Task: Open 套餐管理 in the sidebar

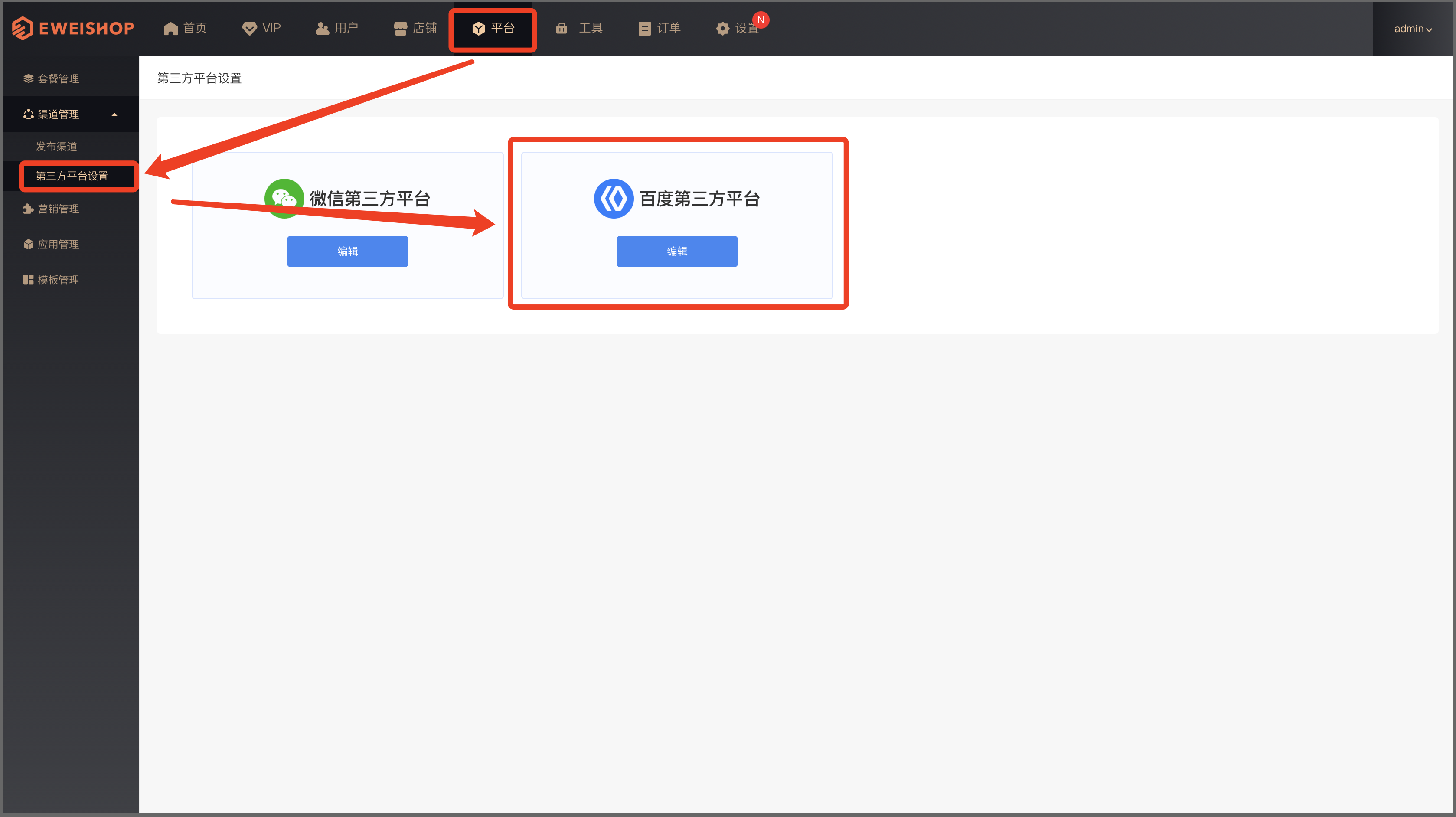Action: tap(71, 78)
